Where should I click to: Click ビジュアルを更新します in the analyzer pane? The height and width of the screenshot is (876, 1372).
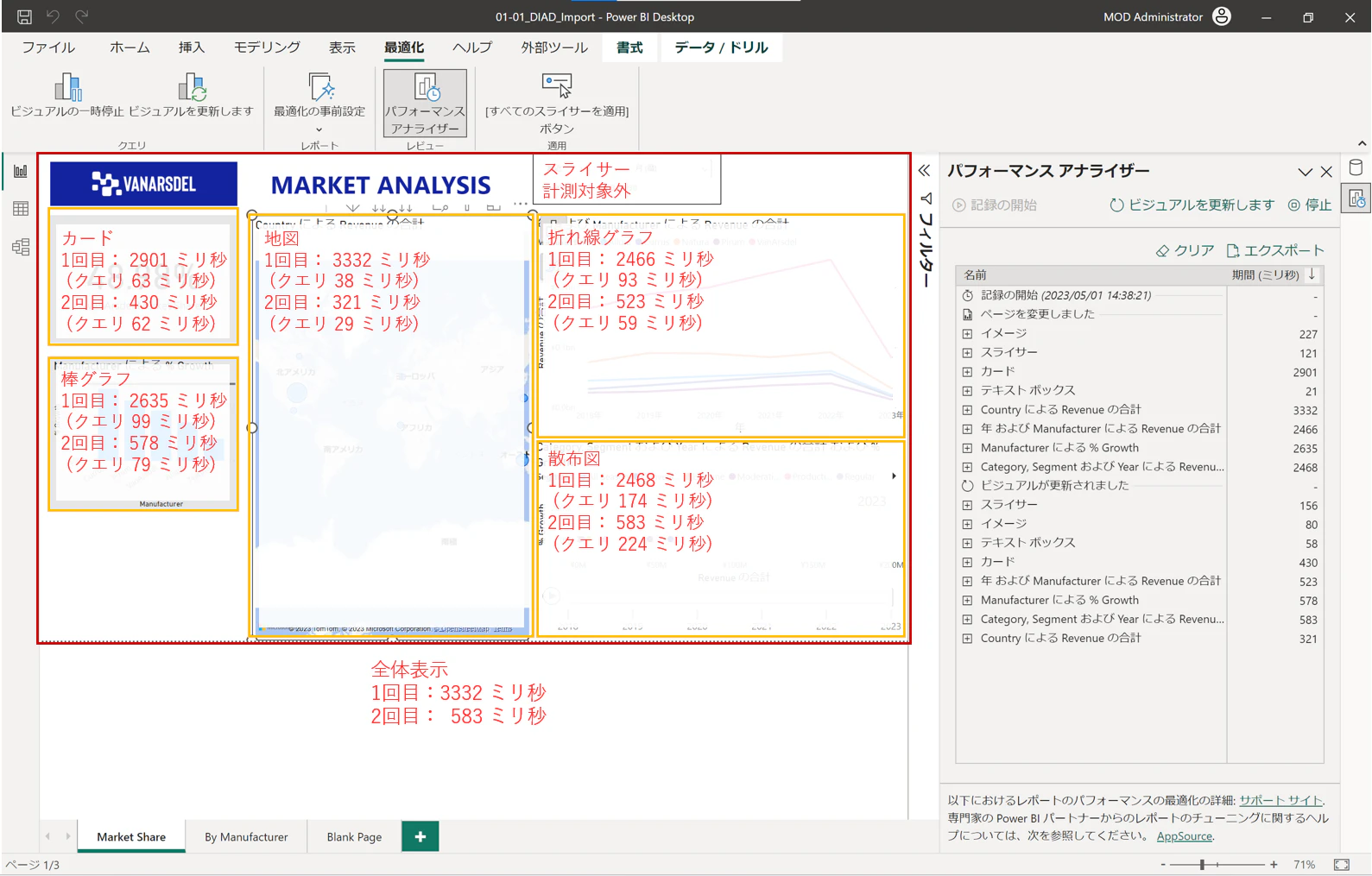[1192, 205]
